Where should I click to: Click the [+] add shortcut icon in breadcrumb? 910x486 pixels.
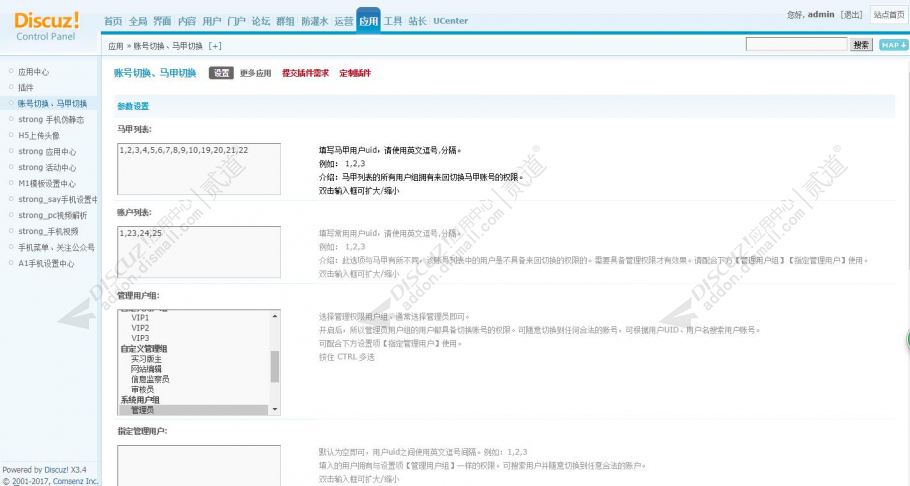[x=215, y=46]
